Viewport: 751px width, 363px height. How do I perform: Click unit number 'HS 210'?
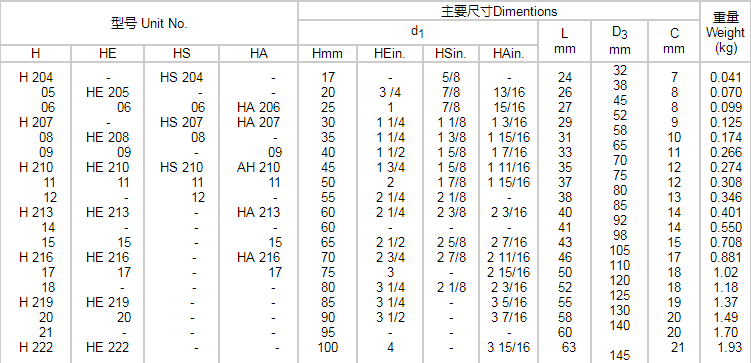182,168
